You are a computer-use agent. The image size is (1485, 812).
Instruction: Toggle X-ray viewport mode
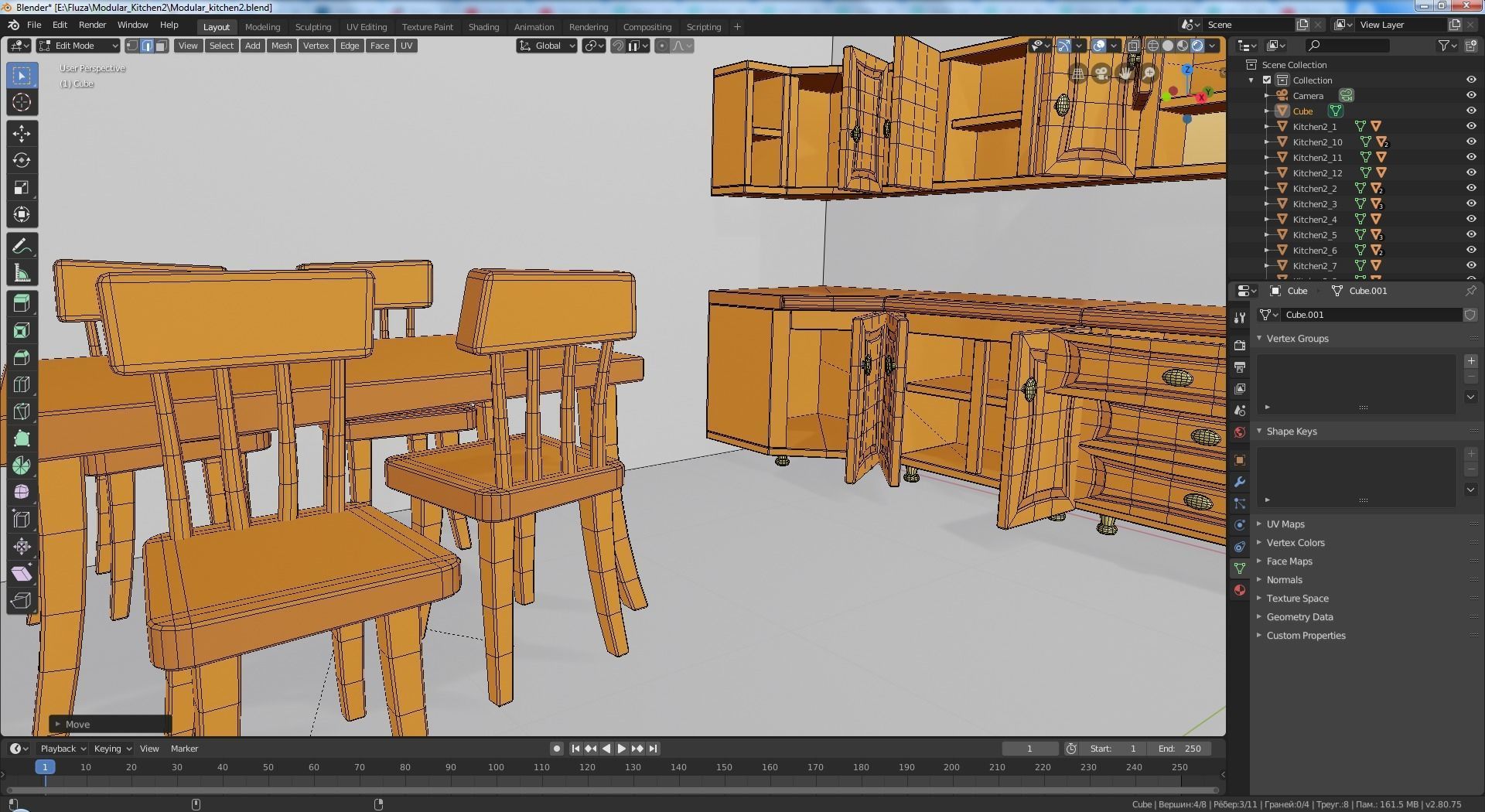pos(1133,46)
